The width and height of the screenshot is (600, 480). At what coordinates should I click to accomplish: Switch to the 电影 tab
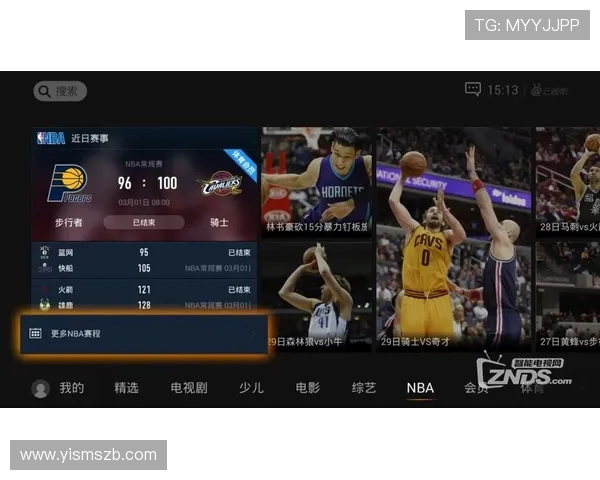pos(308,388)
